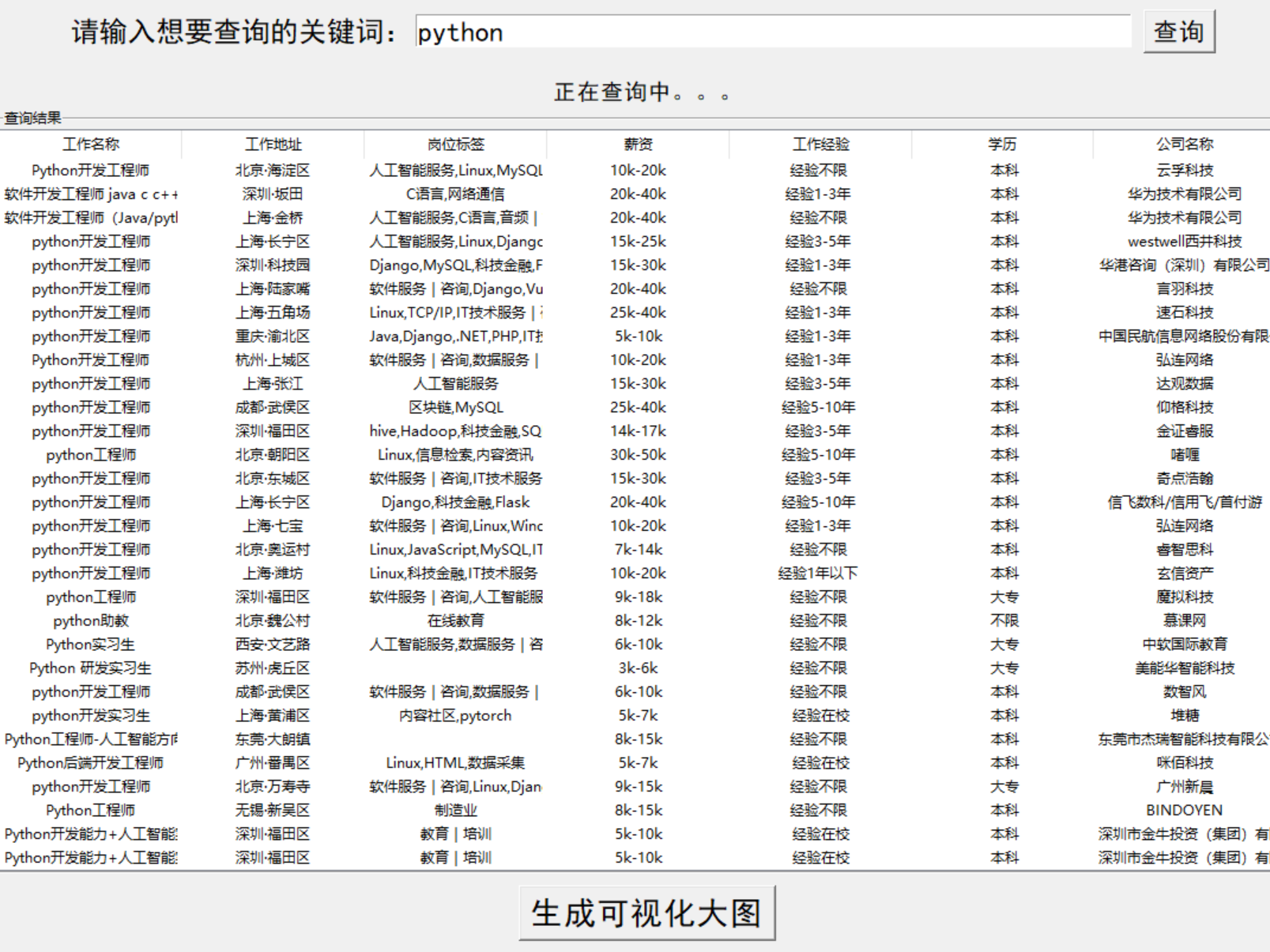1270x952 pixels.
Task: Click the Python后端开发工程师 job title
Action: tap(90, 762)
